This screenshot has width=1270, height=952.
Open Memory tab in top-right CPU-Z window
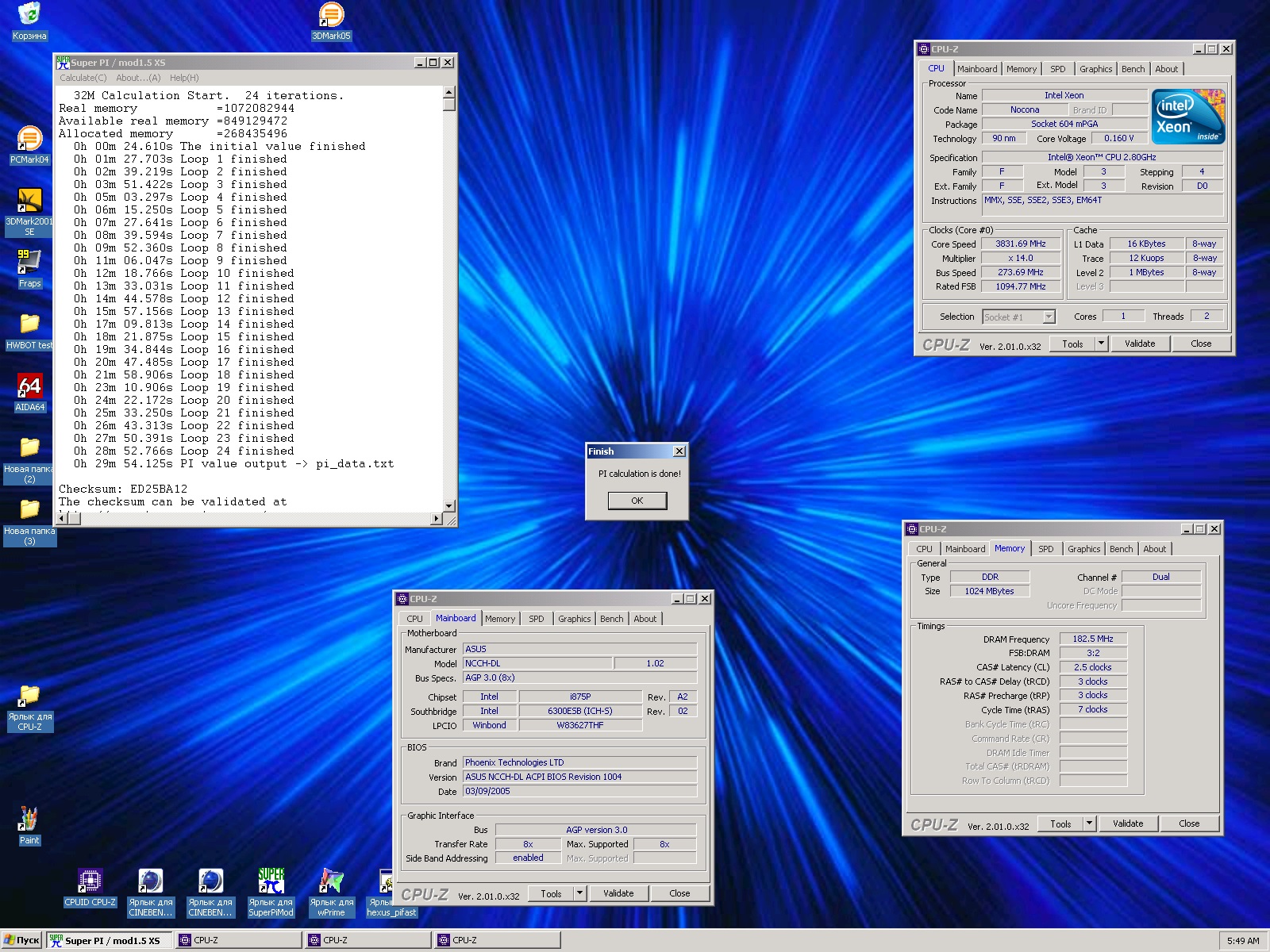pos(1022,69)
